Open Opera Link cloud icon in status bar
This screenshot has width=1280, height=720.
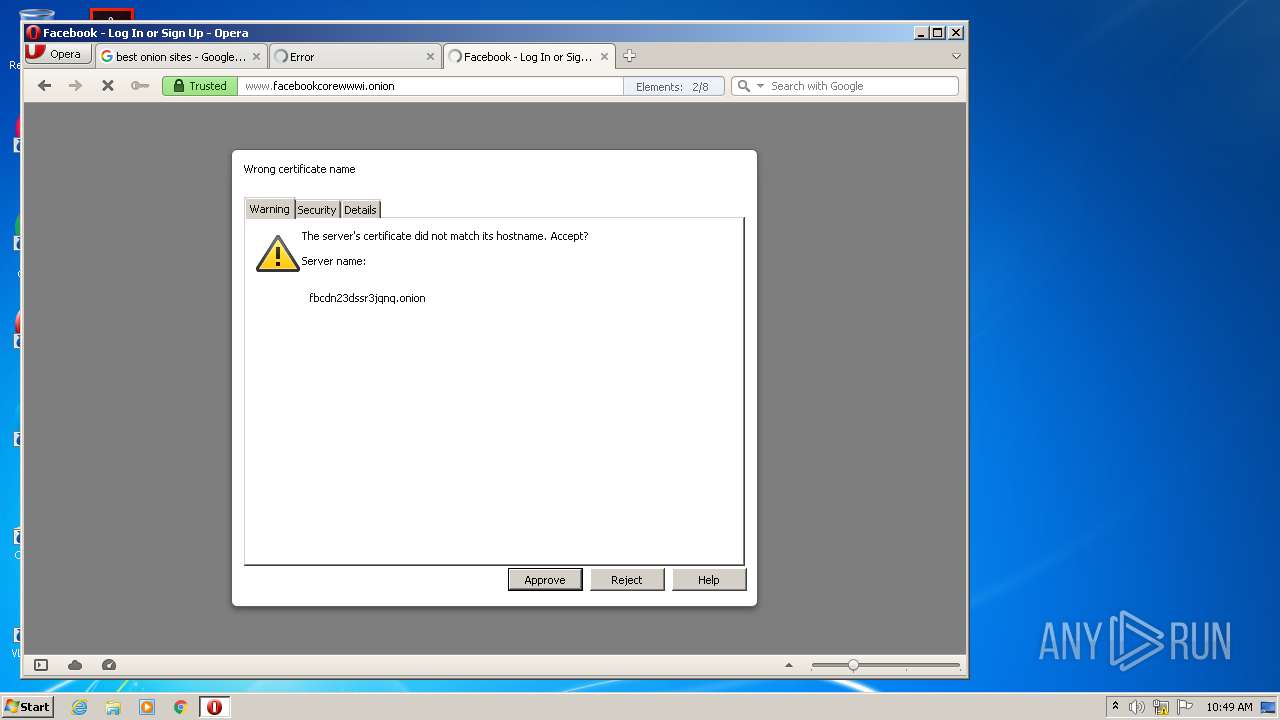75,665
